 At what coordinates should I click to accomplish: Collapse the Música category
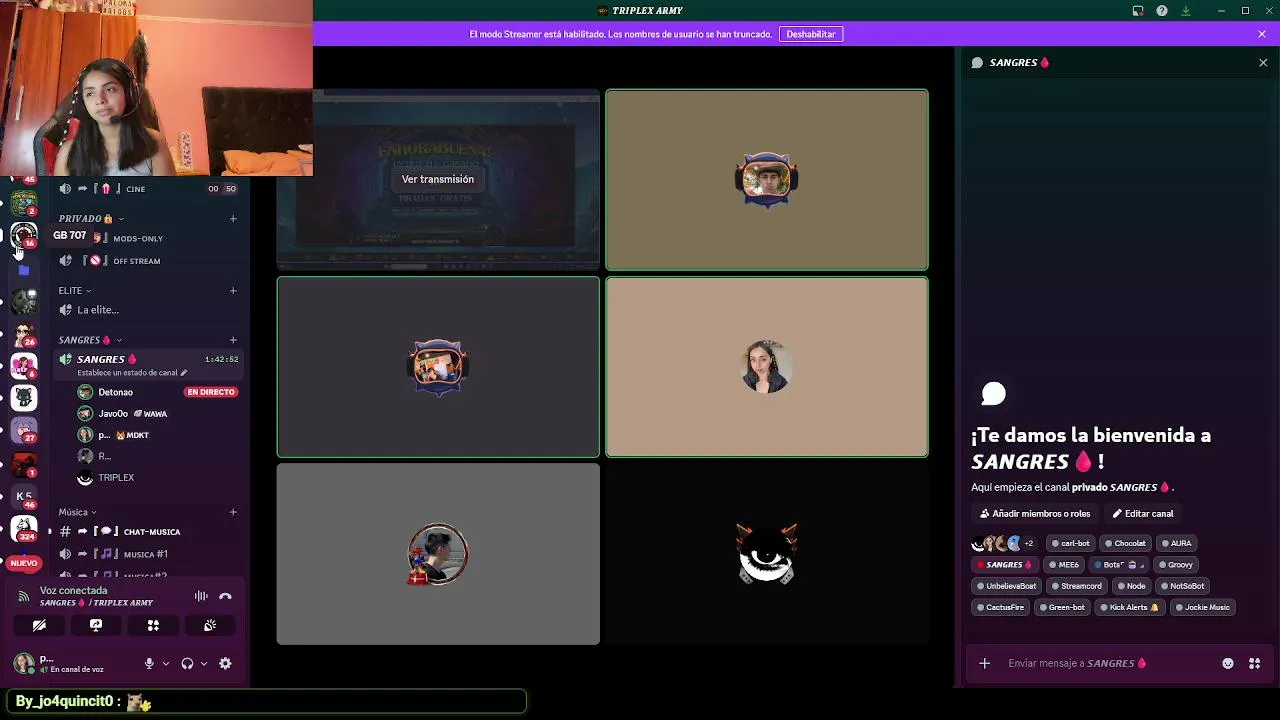tap(77, 511)
